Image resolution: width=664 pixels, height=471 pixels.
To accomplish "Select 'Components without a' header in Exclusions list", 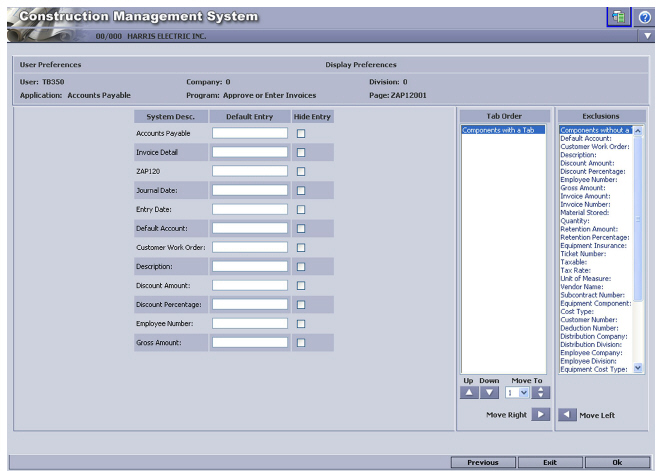I will (596, 130).
